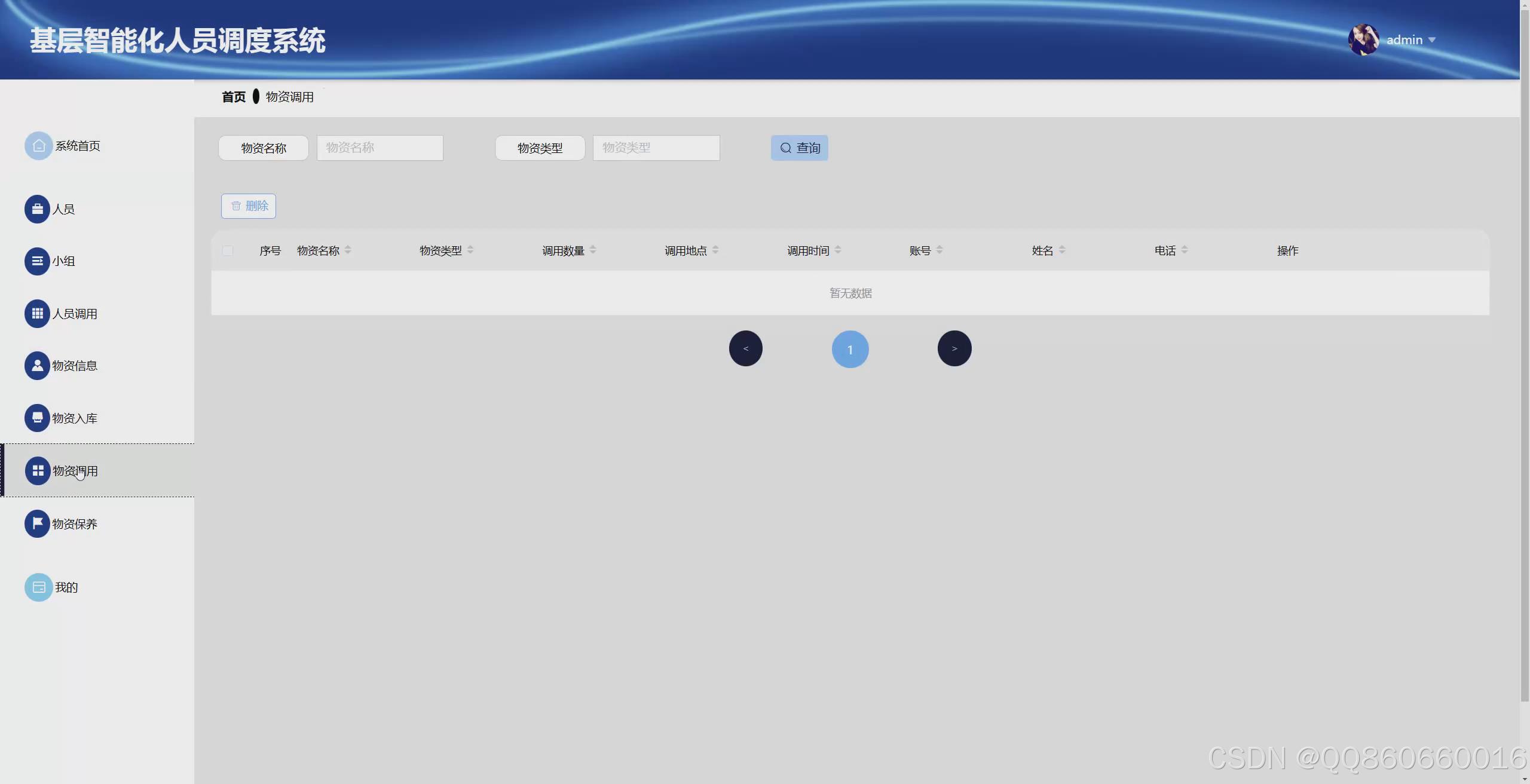Click the 首页 breadcrumb link
Viewport: 1530px width, 784px height.
(234, 97)
